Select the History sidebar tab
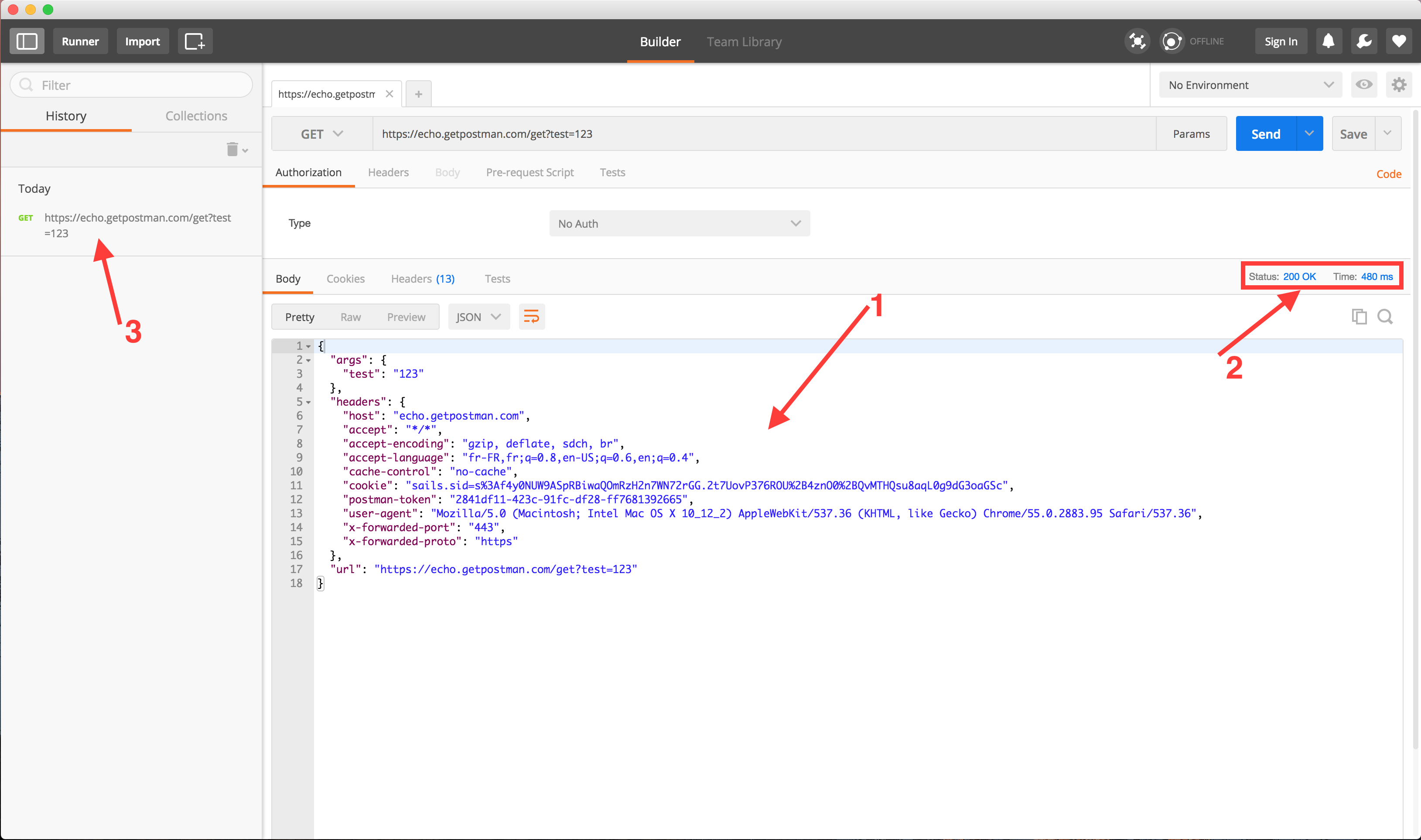This screenshot has height=840, width=1421. tap(66, 116)
